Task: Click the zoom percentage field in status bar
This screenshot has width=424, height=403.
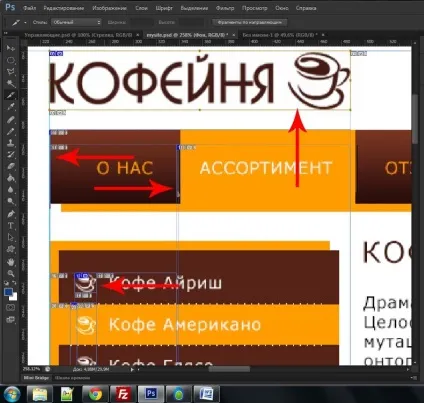Action: coord(31,369)
